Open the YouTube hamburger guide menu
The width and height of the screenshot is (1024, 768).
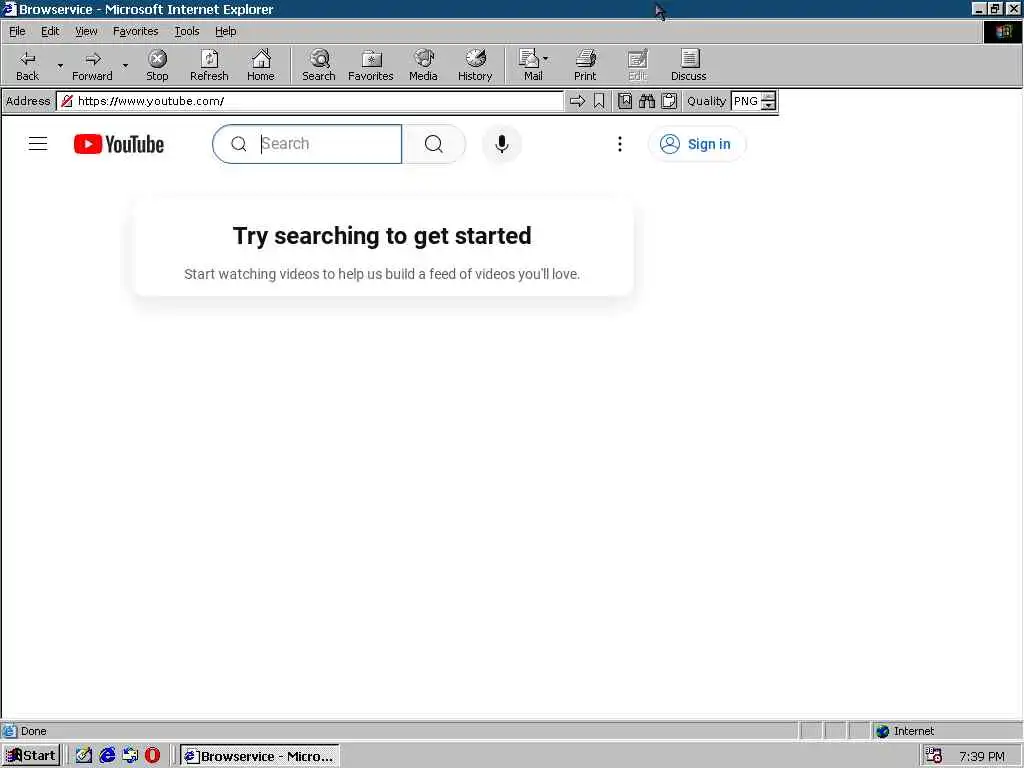pos(38,144)
